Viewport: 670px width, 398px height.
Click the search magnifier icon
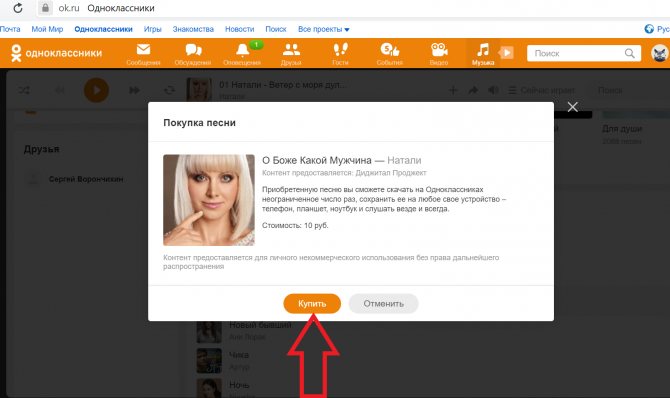630,53
